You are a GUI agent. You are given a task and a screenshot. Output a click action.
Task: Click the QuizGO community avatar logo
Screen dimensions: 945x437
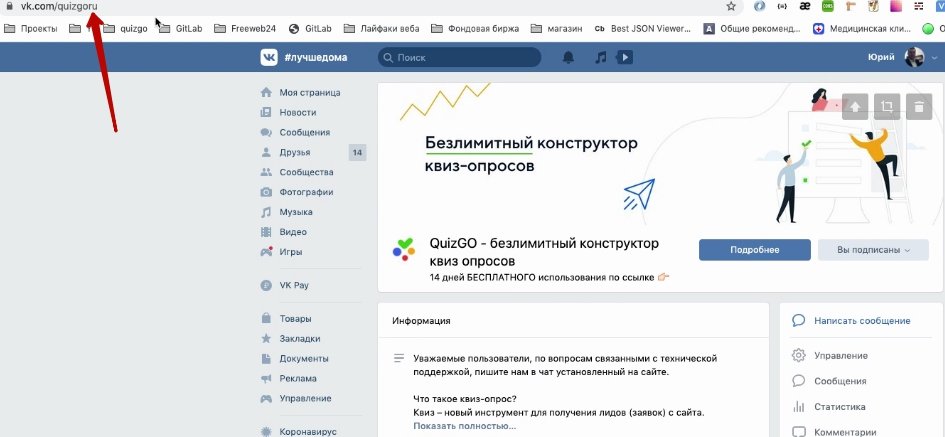403,249
